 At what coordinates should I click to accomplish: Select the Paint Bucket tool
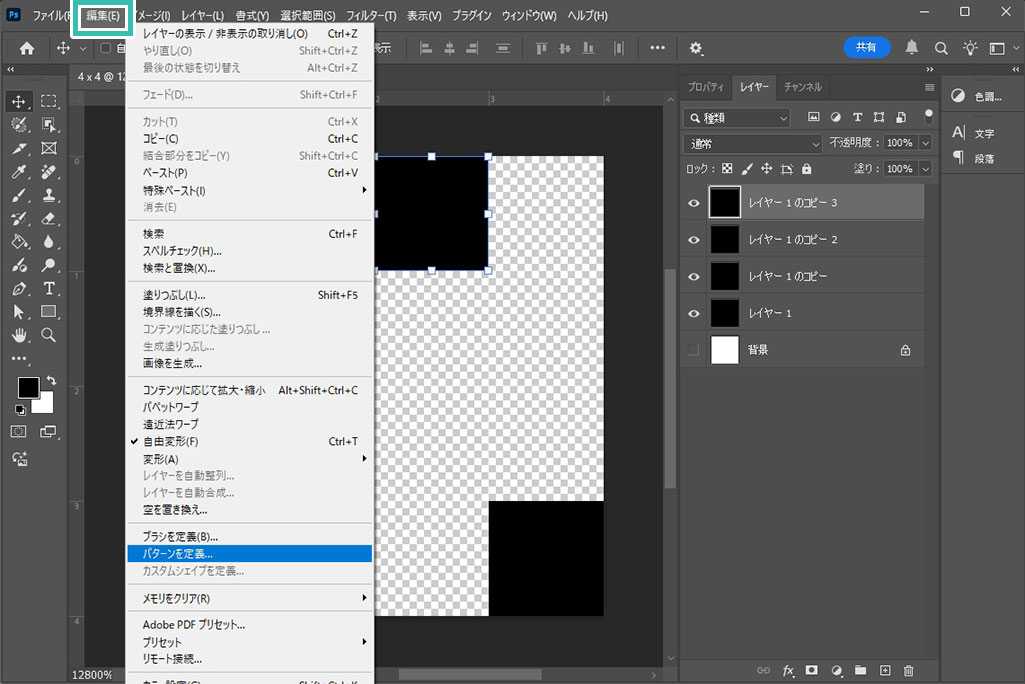pyautogui.click(x=18, y=242)
